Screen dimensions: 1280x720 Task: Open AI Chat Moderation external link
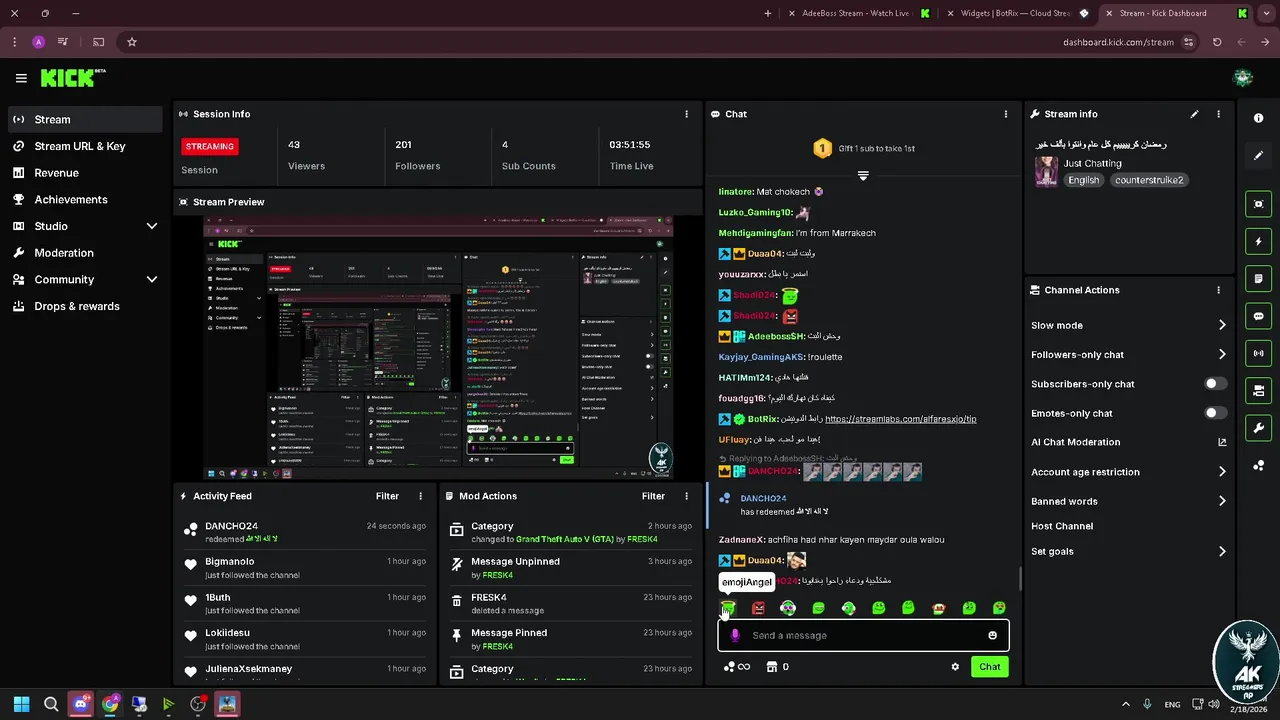1222,442
